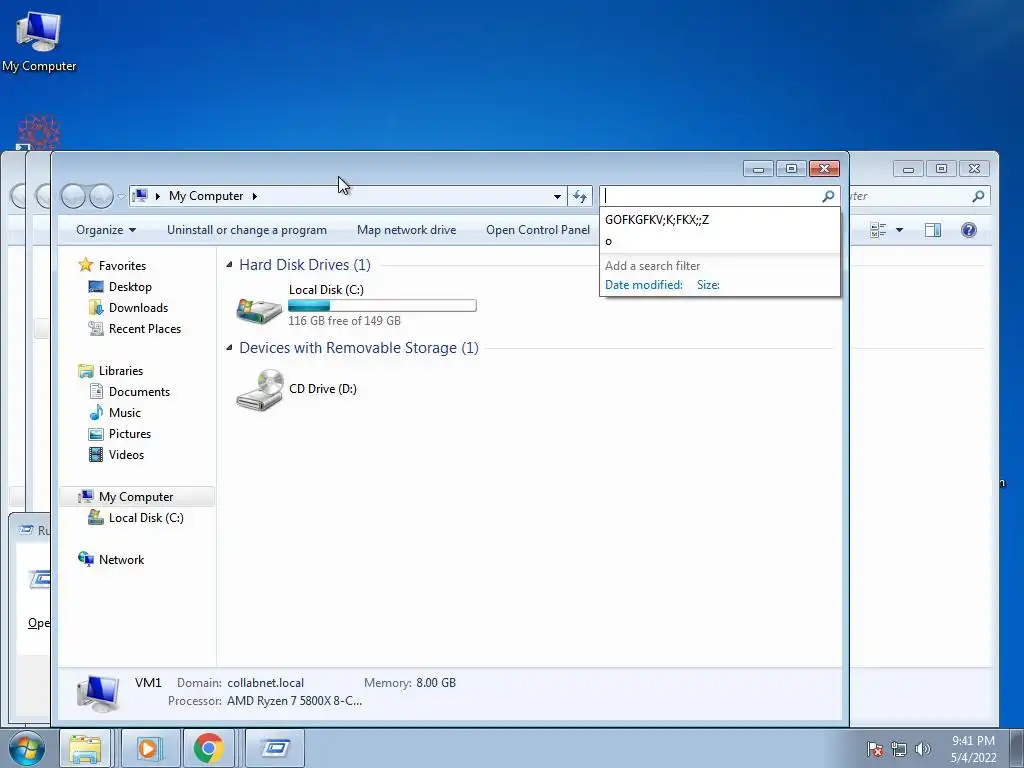Image resolution: width=1024 pixels, height=768 pixels.
Task: Expand the arrow before My Computer breadcrumb
Action: [x=157, y=196]
